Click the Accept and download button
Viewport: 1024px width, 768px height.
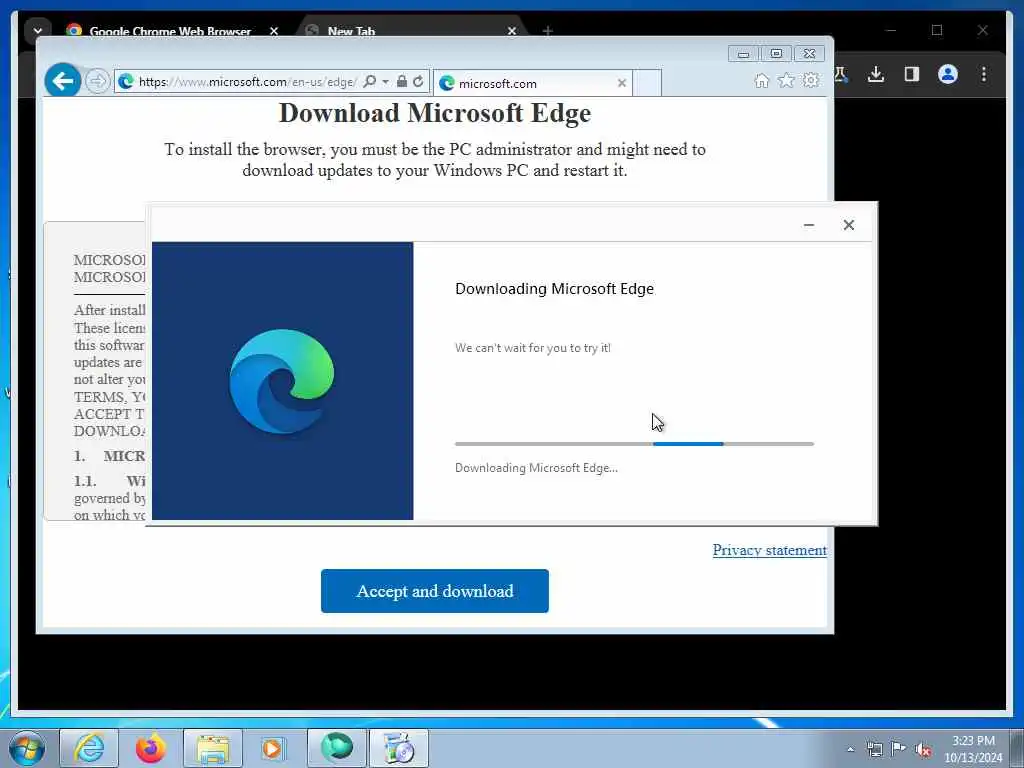435,591
